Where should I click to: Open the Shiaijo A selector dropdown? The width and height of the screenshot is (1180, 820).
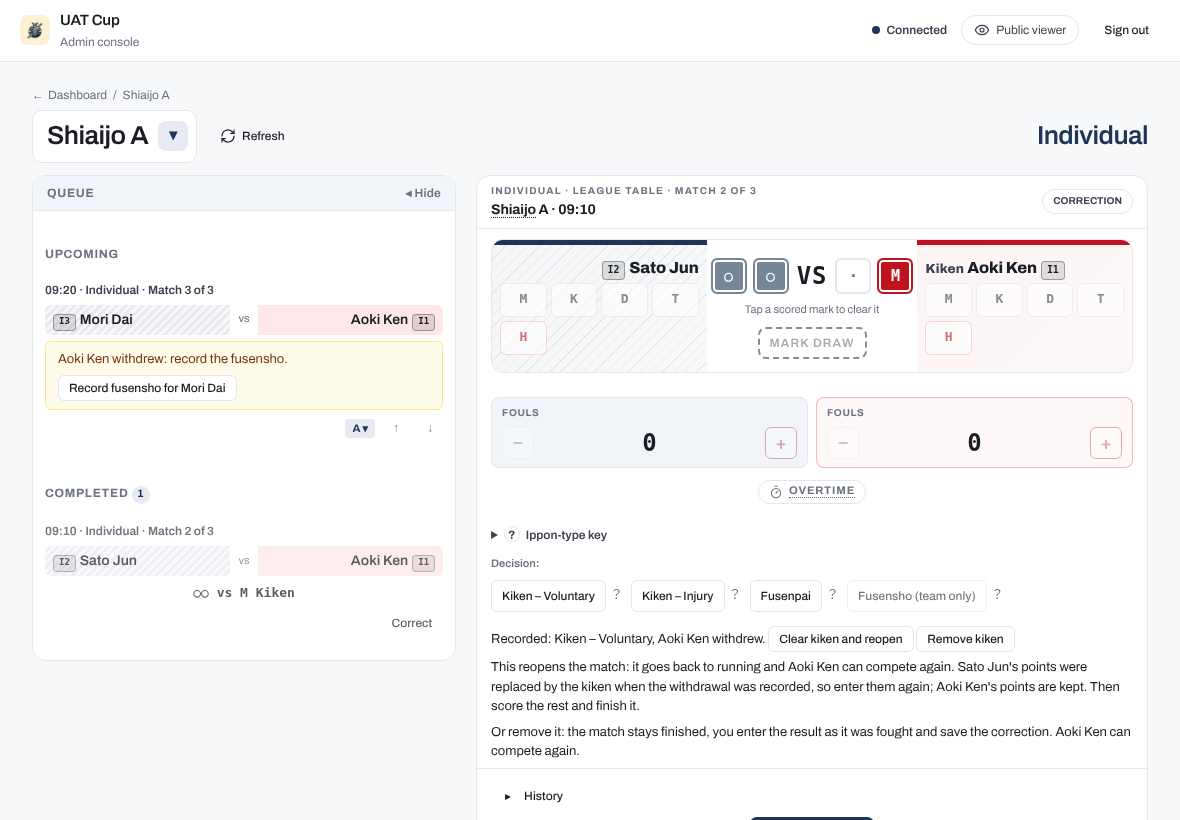coord(173,136)
